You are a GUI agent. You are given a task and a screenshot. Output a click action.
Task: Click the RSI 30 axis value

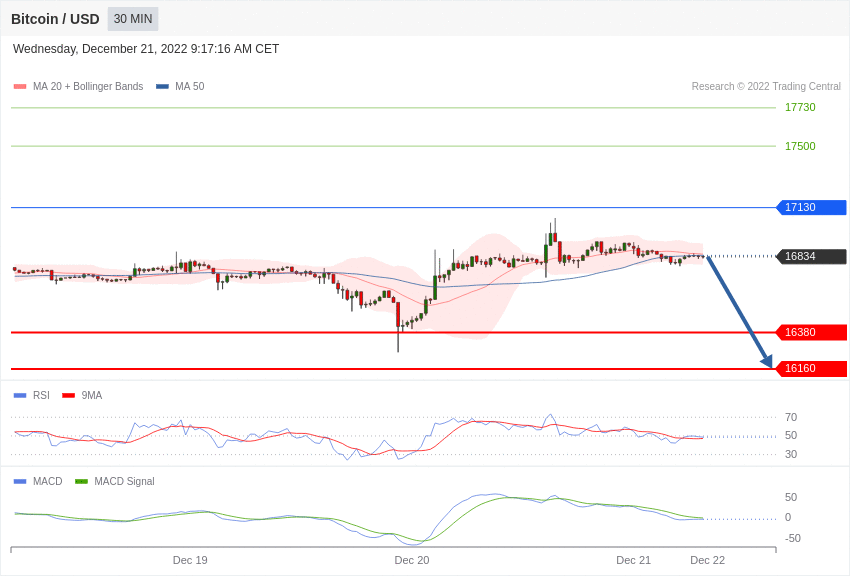pyautogui.click(x=791, y=455)
